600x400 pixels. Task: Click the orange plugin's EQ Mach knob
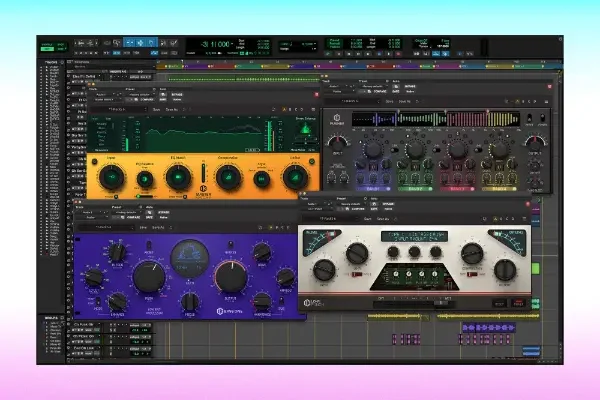(x=178, y=178)
